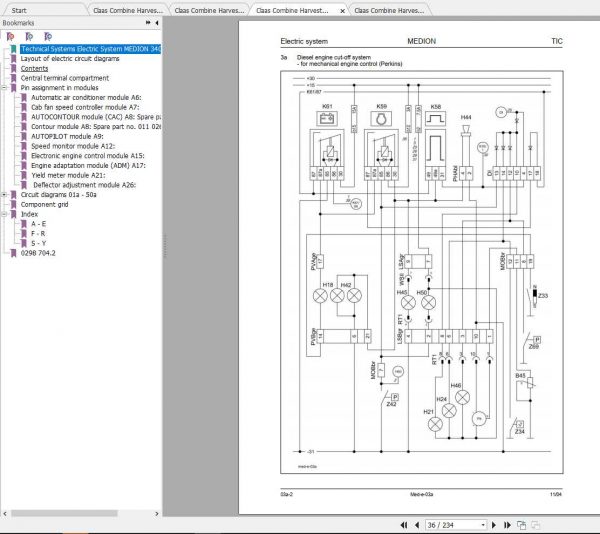Open Cab fan speed controller module A7

click(85, 107)
